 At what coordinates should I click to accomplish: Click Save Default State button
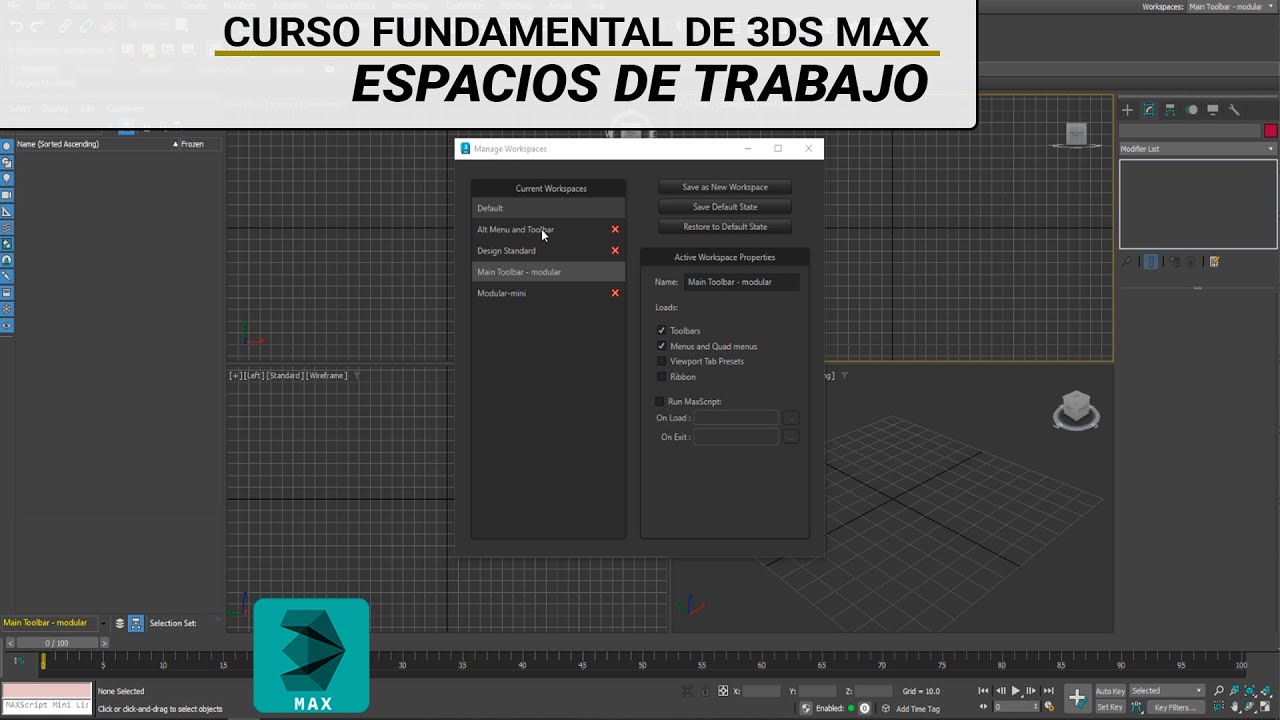tap(725, 207)
